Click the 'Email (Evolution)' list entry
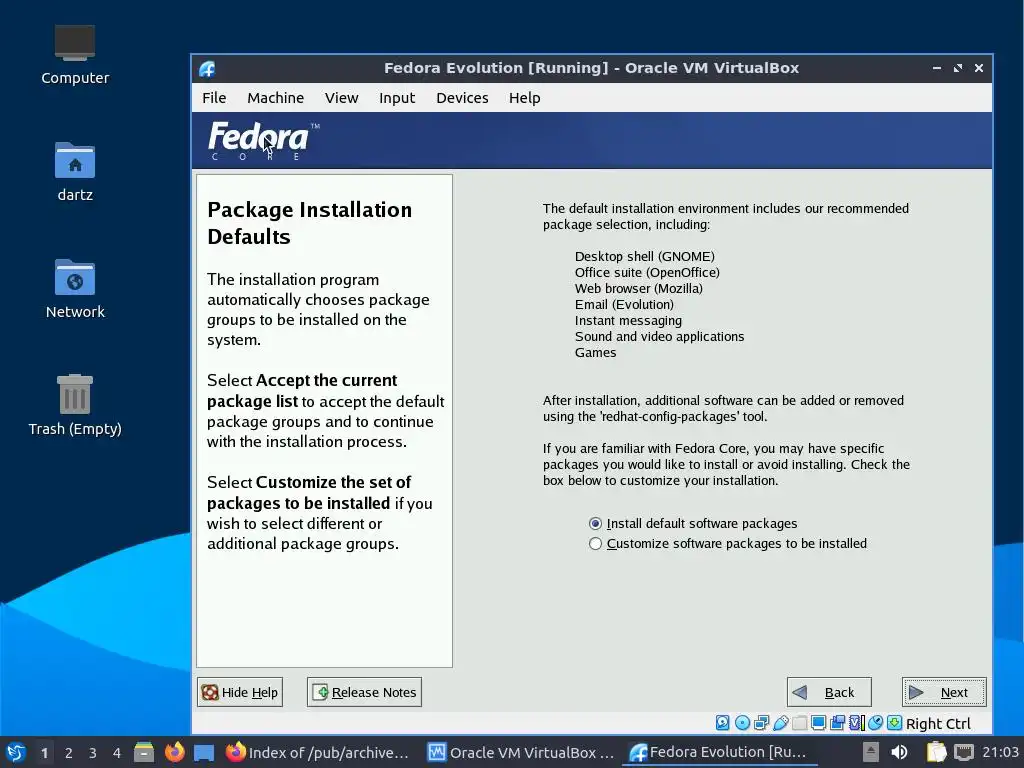The width and height of the screenshot is (1024, 768). [x=624, y=304]
